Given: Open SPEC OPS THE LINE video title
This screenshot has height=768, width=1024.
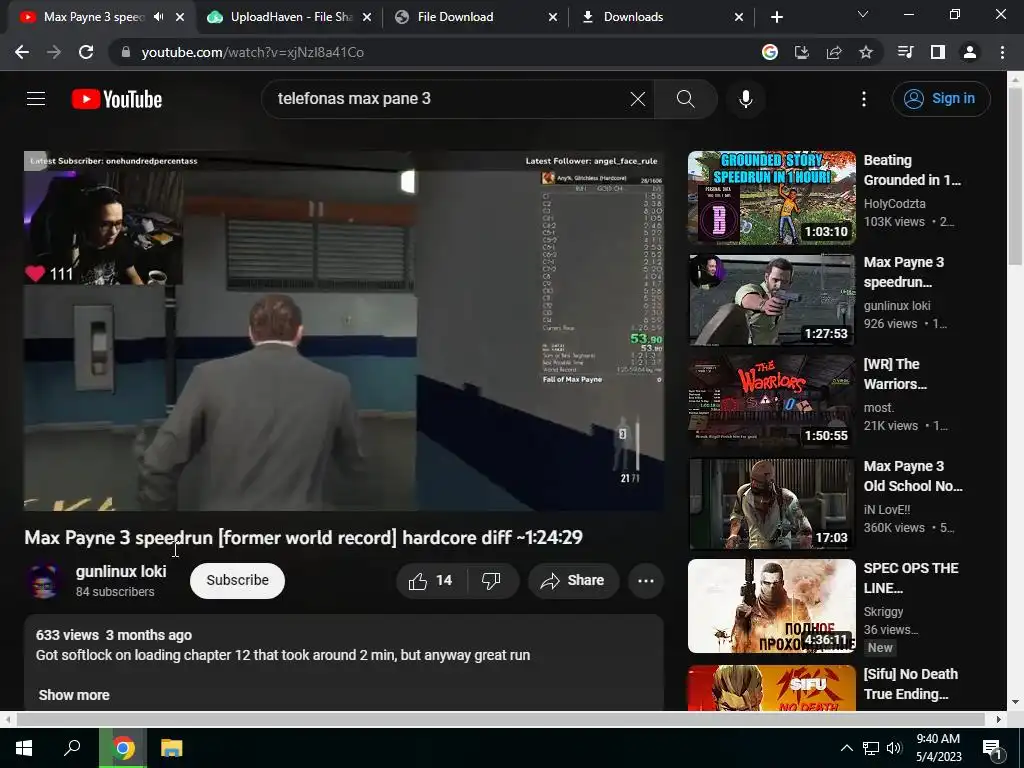Looking at the screenshot, I should tap(911, 578).
